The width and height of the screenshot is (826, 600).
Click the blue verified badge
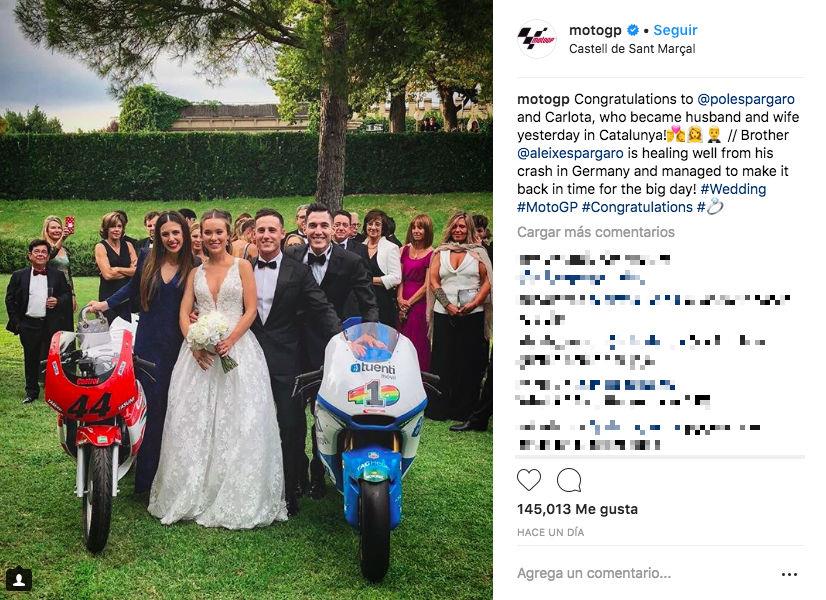(x=633, y=31)
